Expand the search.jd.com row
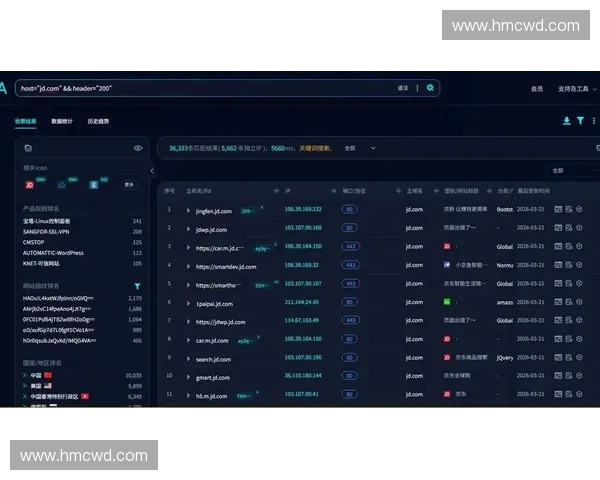The image size is (600, 480). click(188, 359)
